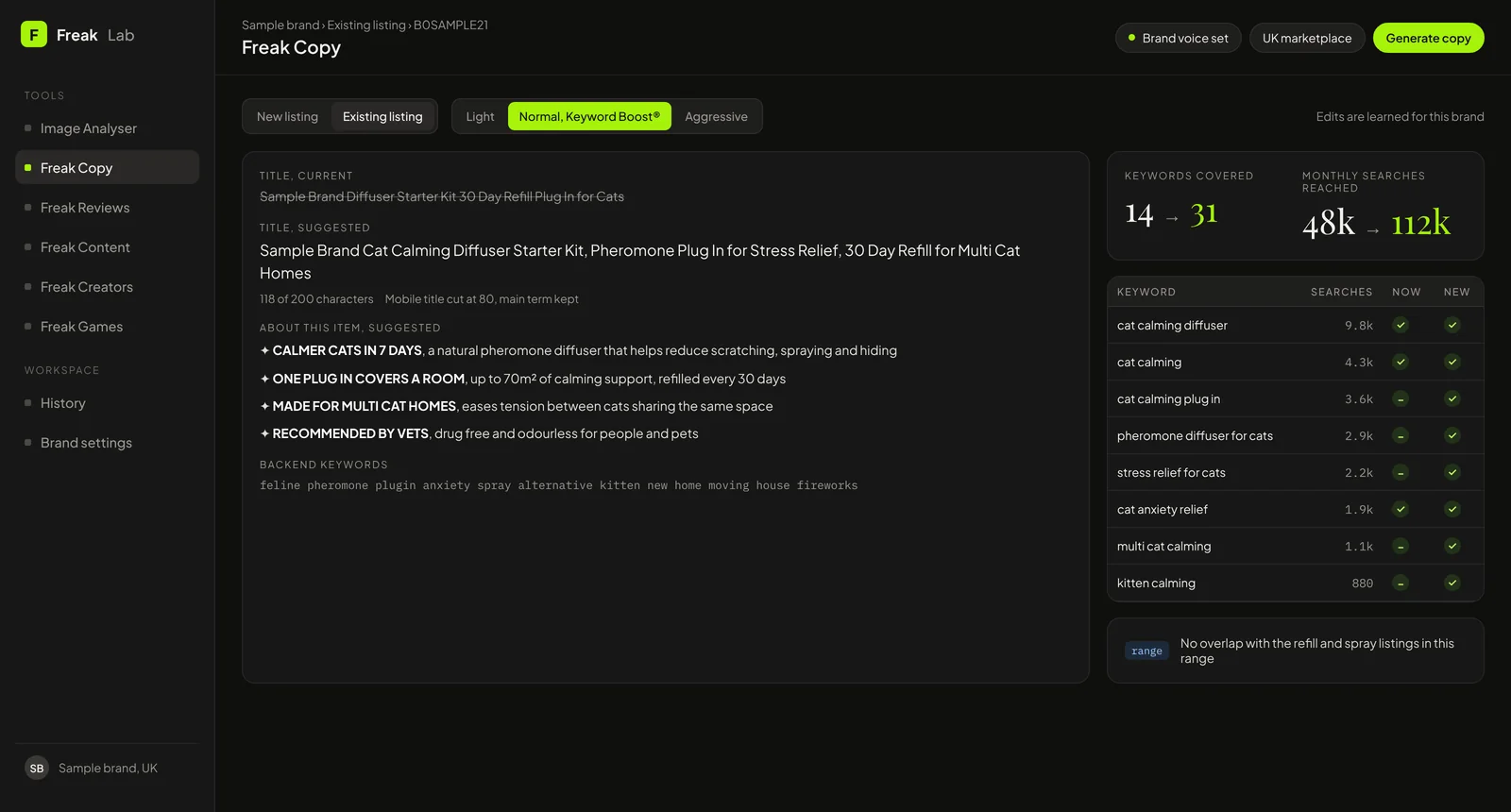Click Sample brand in the breadcrumb

[280, 25]
